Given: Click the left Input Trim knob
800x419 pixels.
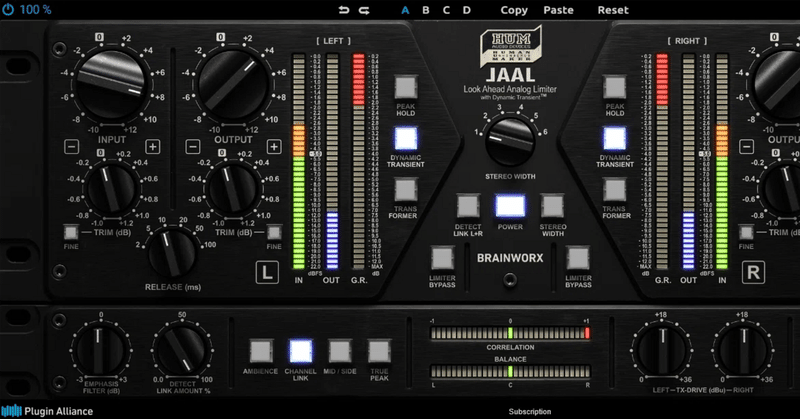Looking at the screenshot, I should (x=111, y=189).
